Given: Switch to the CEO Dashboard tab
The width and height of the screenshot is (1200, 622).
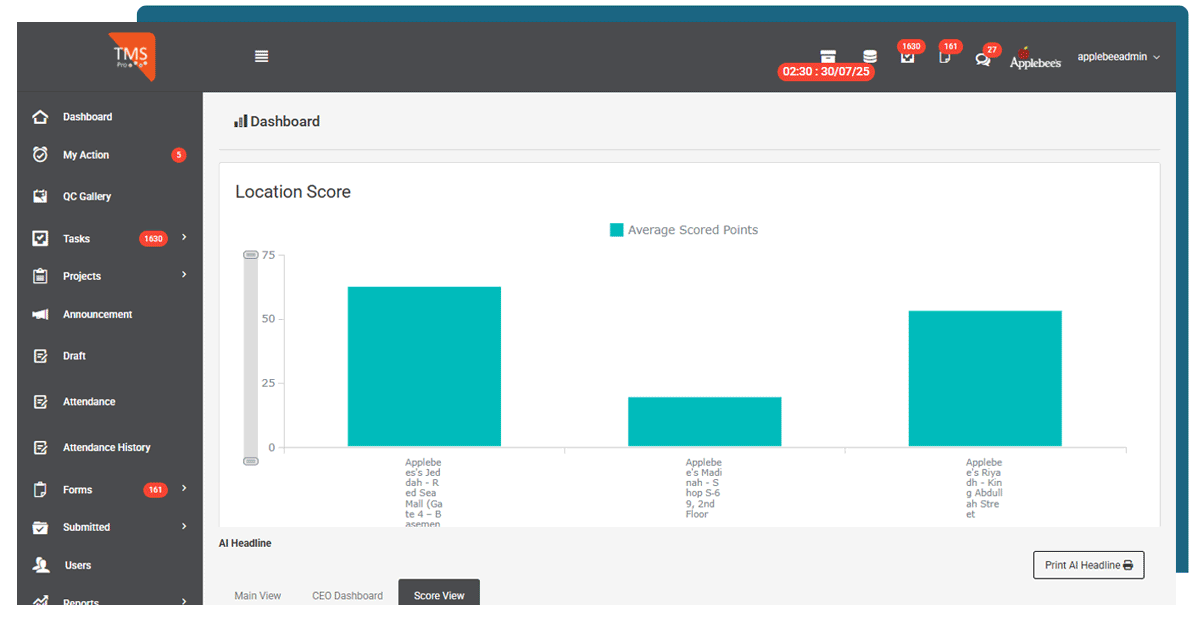Looking at the screenshot, I should click(347, 595).
